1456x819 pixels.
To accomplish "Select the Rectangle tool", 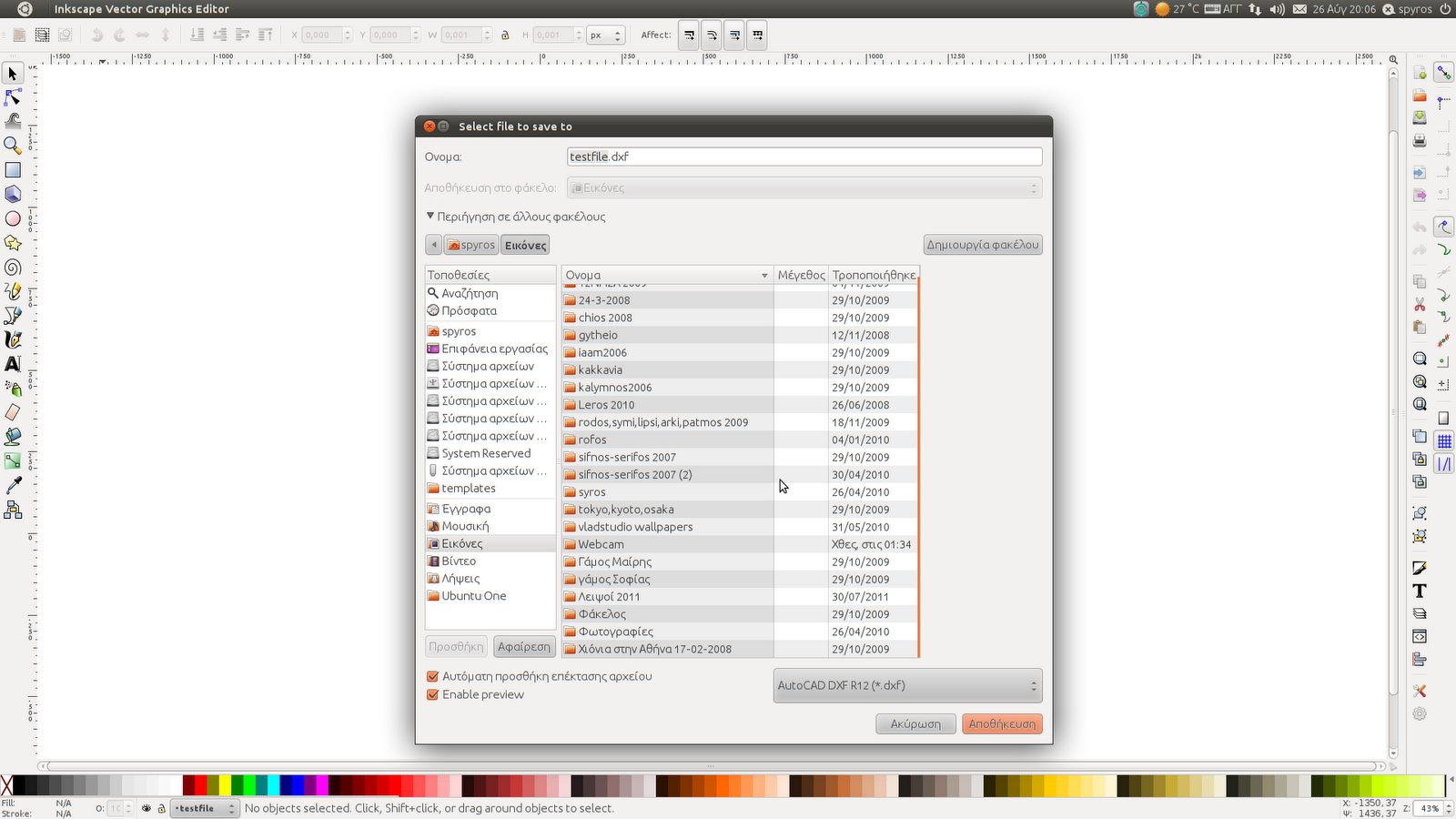I will point(13,170).
